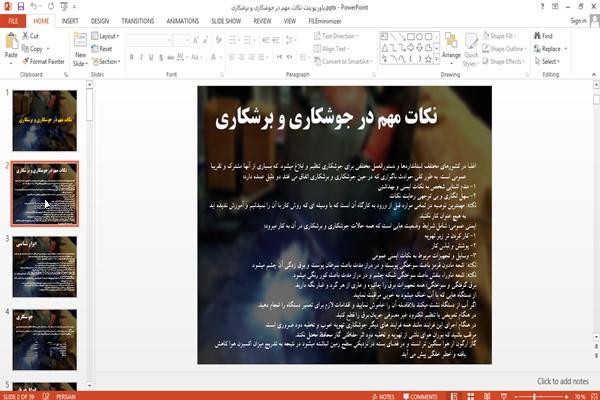Toggle Strikethrough formatting
Image resolution: width=600 pixels, height=400 pixels.
[170, 57]
